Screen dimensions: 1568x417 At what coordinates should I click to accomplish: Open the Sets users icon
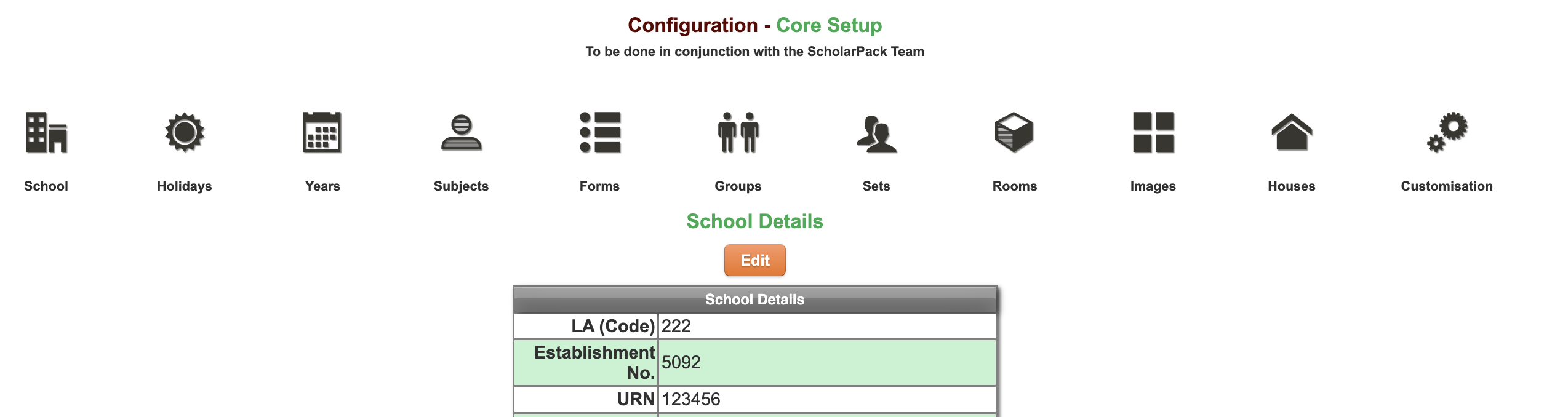(877, 133)
